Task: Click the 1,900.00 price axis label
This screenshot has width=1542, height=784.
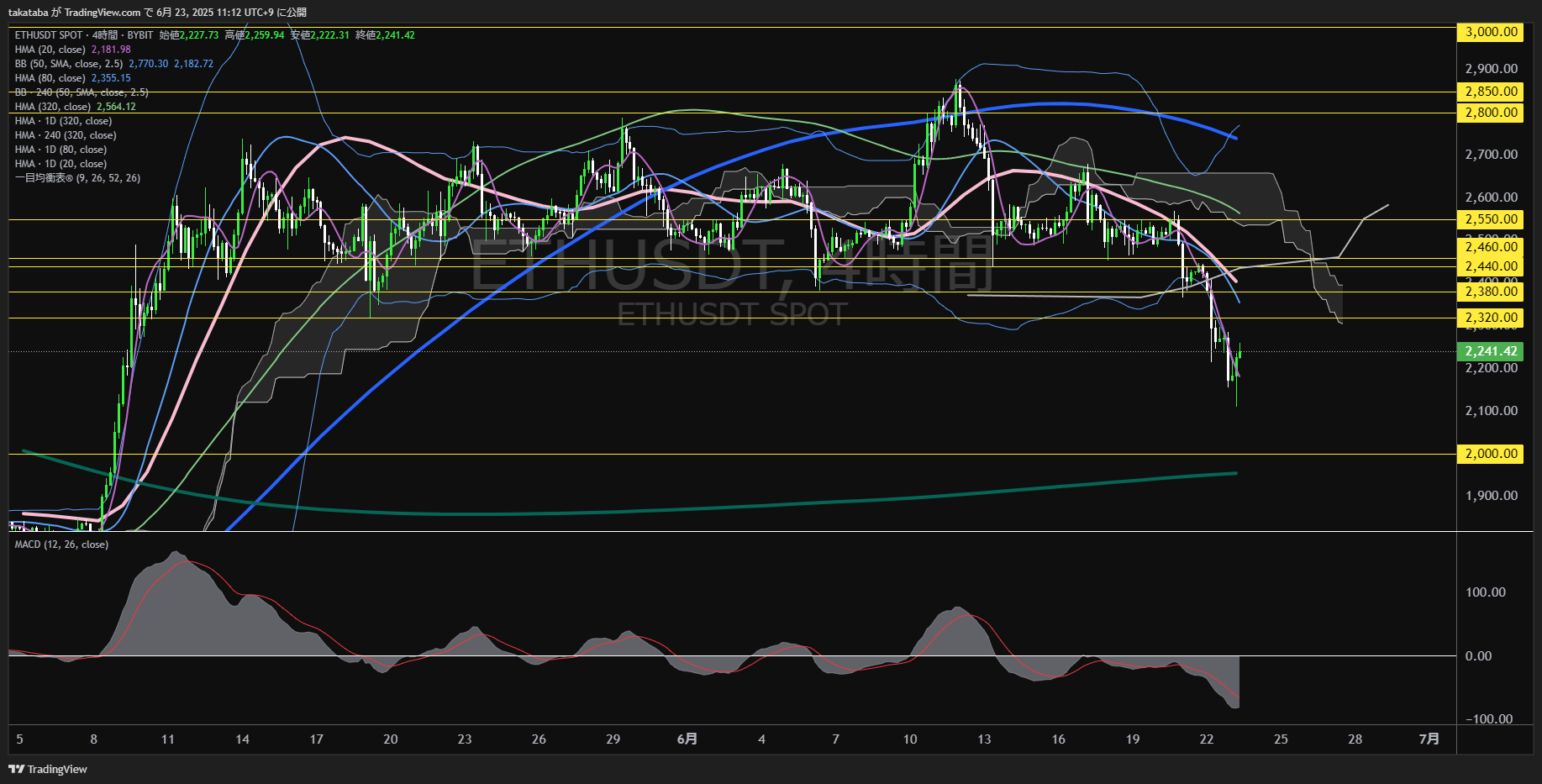Action: click(x=1491, y=496)
